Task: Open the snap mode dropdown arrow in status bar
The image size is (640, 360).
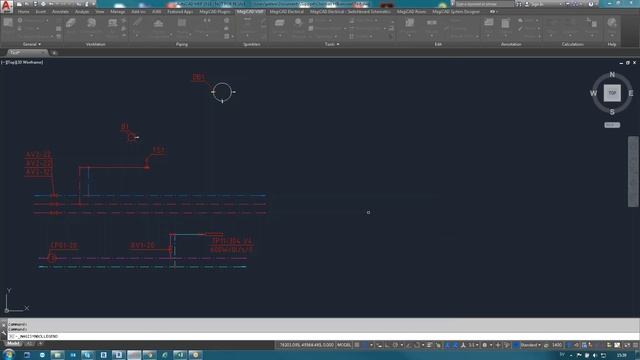Action: (371, 345)
